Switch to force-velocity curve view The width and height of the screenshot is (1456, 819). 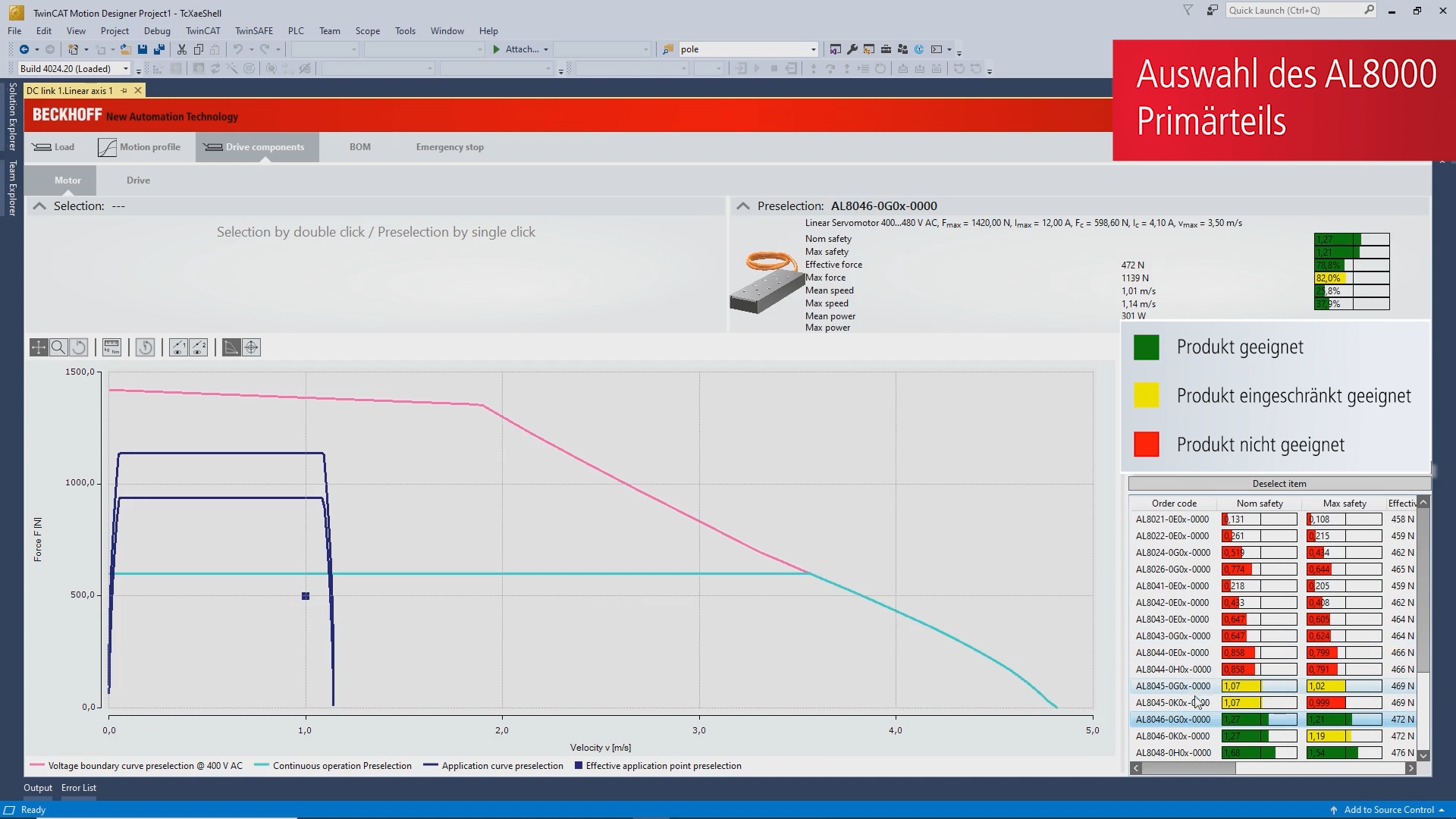(x=231, y=347)
